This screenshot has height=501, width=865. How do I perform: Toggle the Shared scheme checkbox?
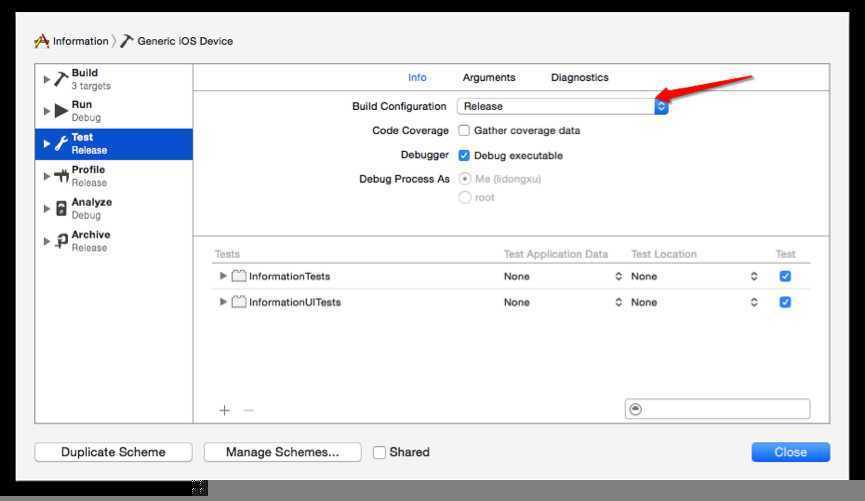379,452
